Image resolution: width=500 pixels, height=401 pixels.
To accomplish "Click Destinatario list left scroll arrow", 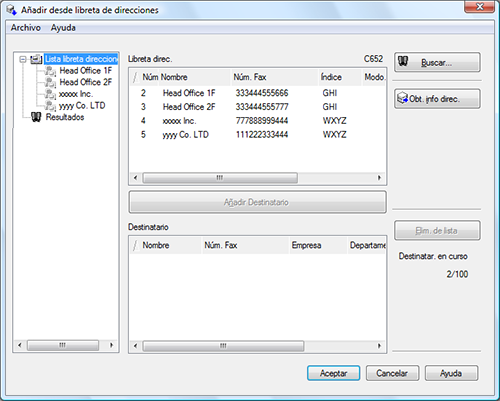I will 135,346.
